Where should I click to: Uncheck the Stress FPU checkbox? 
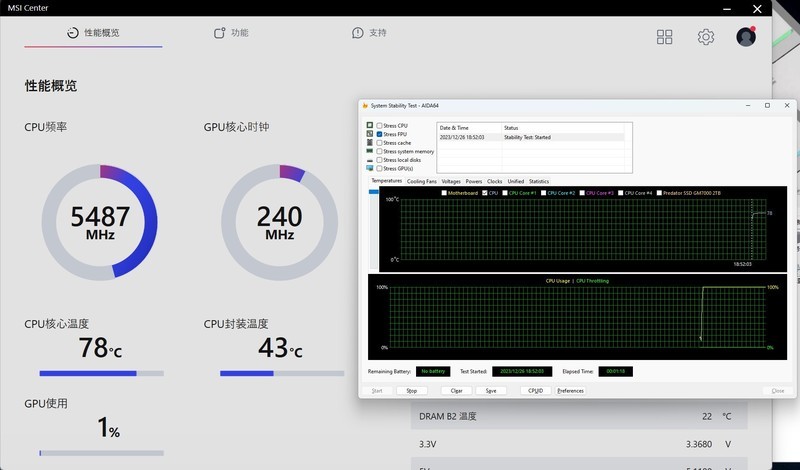tap(379, 134)
